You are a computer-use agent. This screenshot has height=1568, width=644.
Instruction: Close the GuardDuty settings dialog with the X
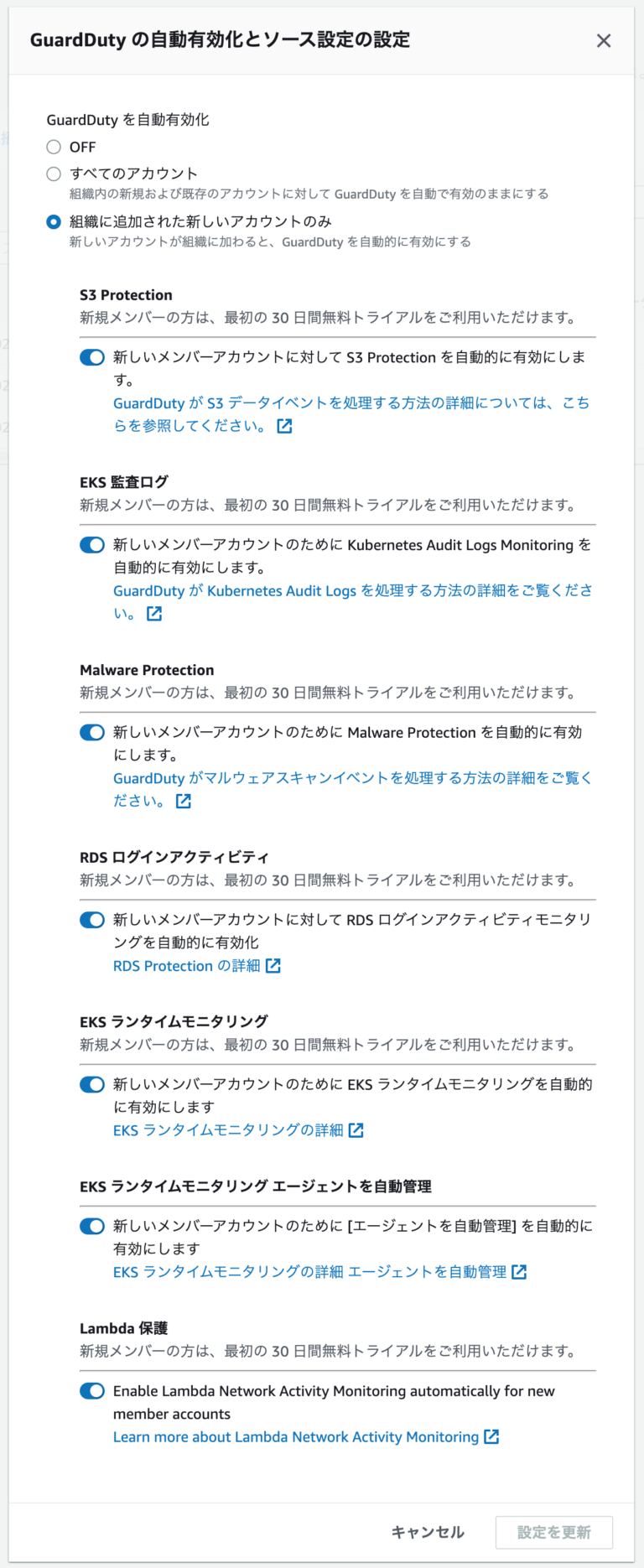(x=604, y=40)
